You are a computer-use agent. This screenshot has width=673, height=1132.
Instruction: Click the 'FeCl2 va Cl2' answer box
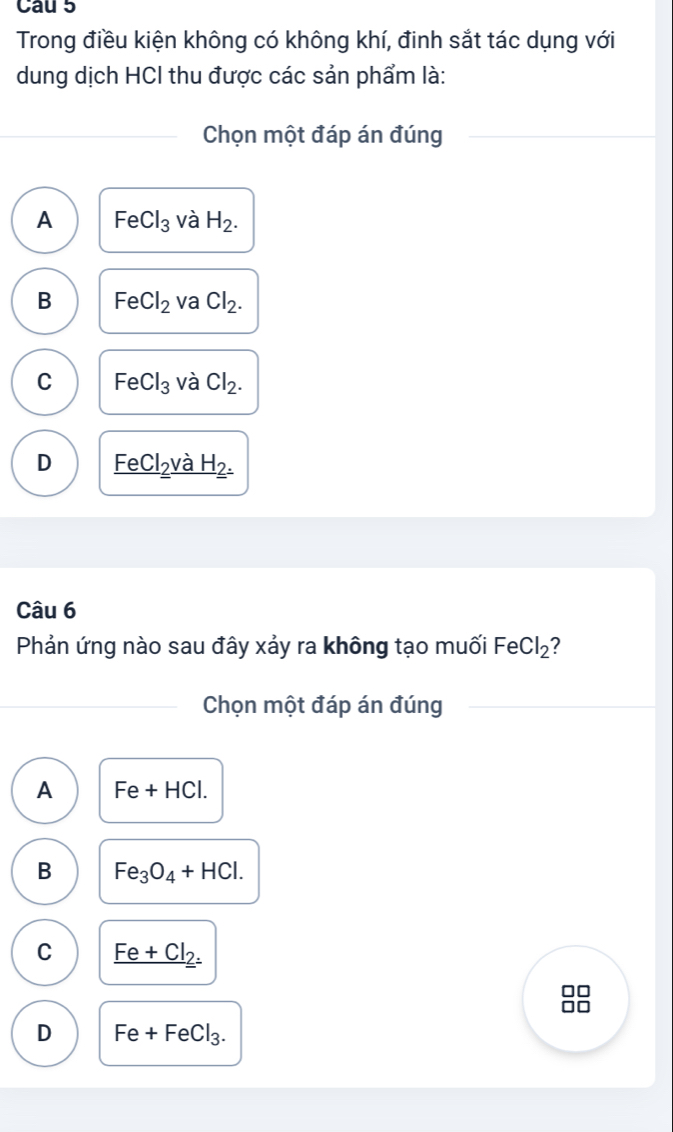[179, 301]
